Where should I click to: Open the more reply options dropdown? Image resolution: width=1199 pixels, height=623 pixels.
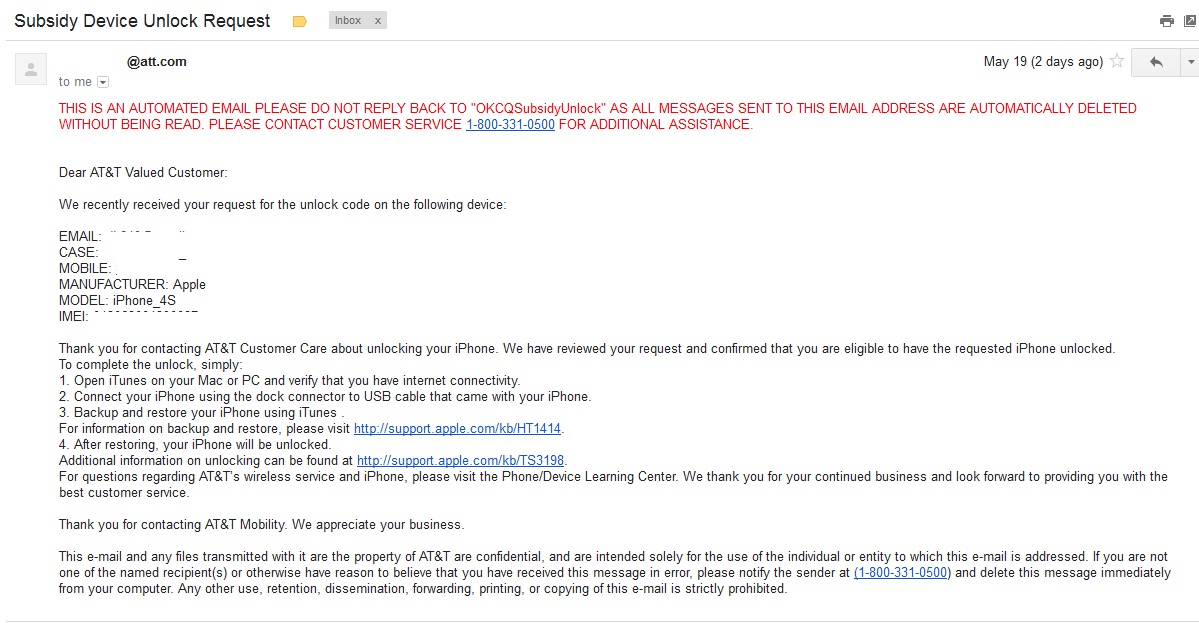pyautogui.click(x=1190, y=62)
